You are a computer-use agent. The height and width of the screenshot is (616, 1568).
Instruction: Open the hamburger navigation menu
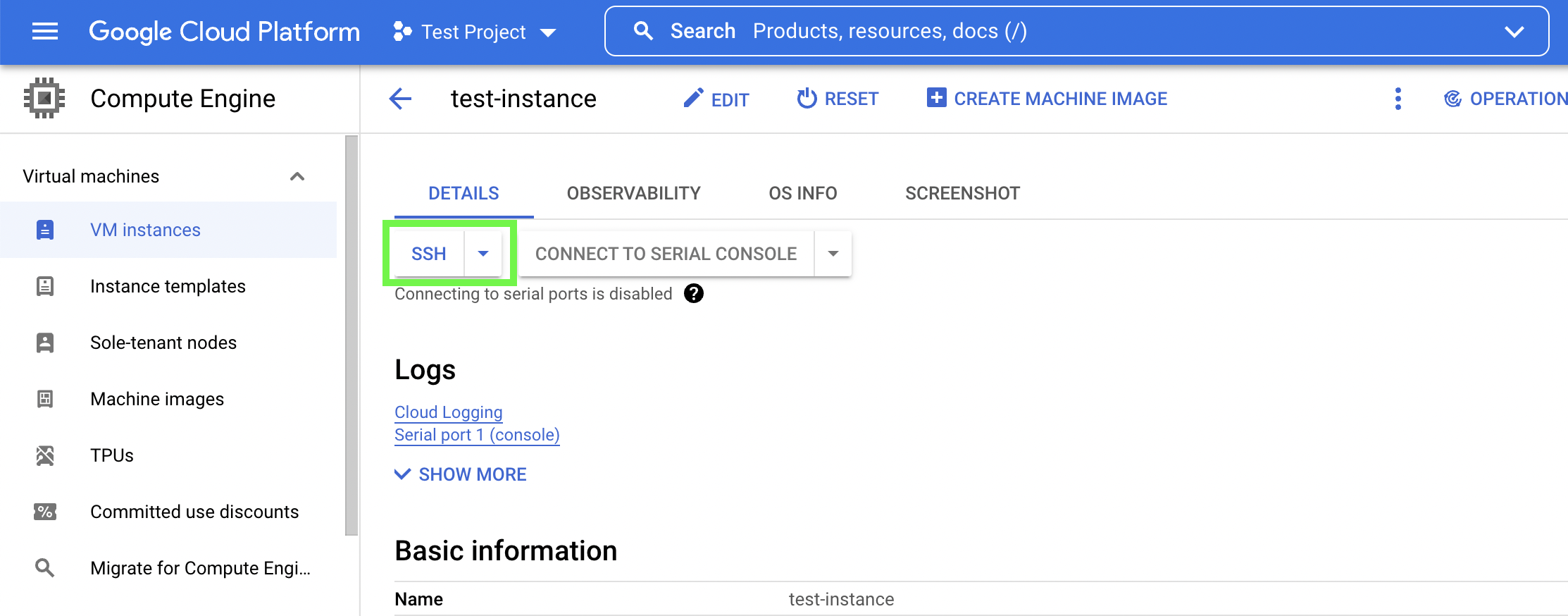tap(45, 31)
